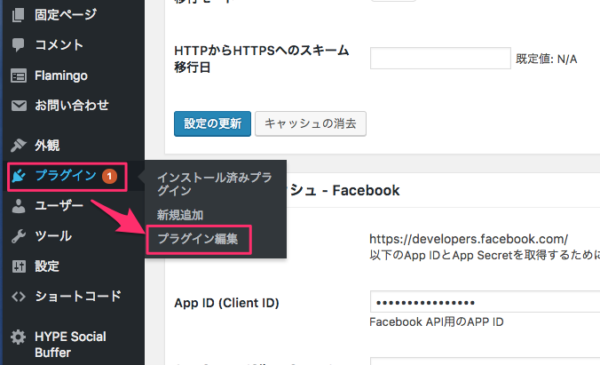The width and height of the screenshot is (600, 365).
Task: Click the Shortcode (ショートコード) brackets icon
Action: (x=18, y=297)
